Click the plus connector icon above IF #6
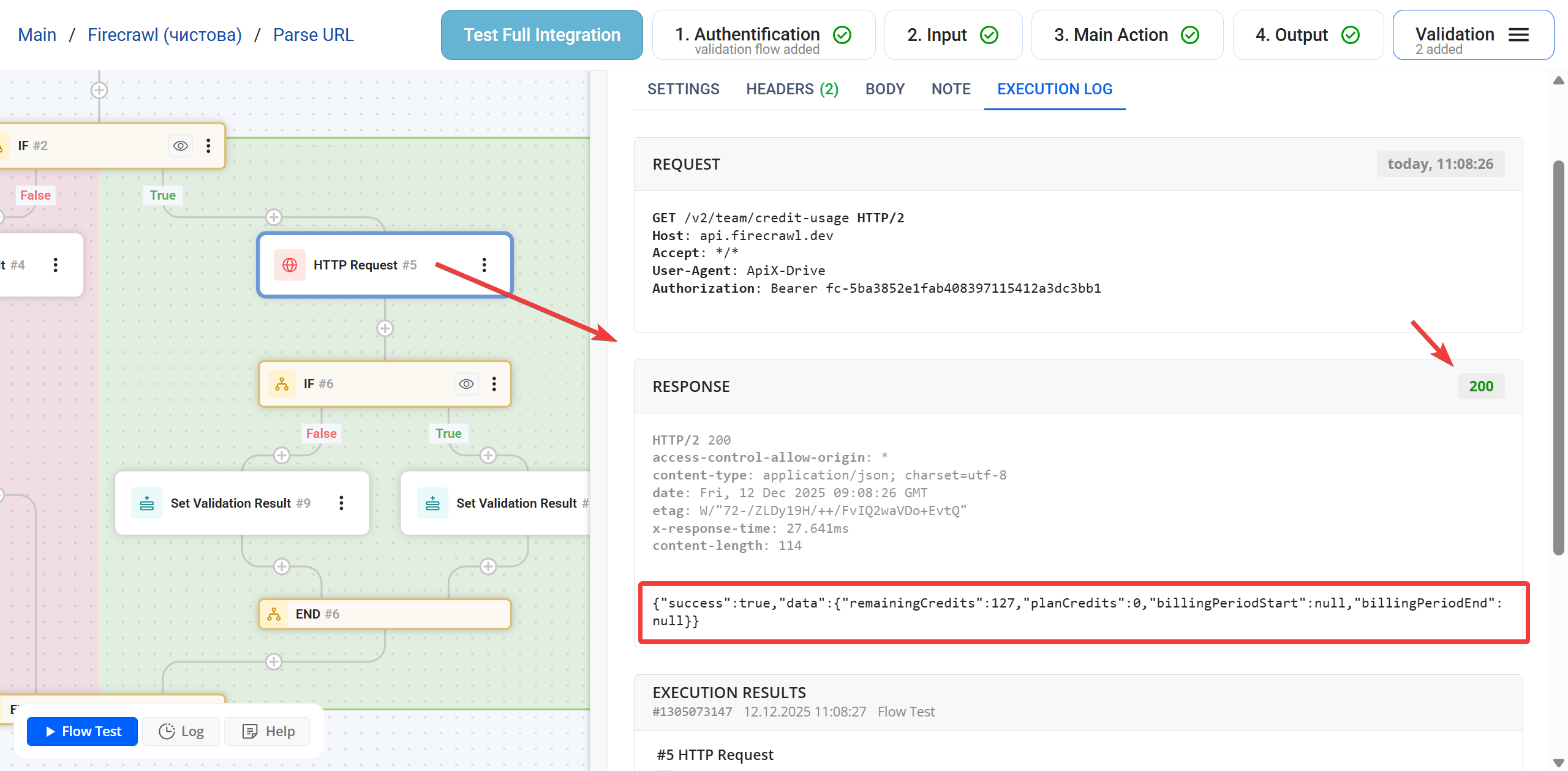Viewport: 1568px width, 771px height. click(x=385, y=328)
